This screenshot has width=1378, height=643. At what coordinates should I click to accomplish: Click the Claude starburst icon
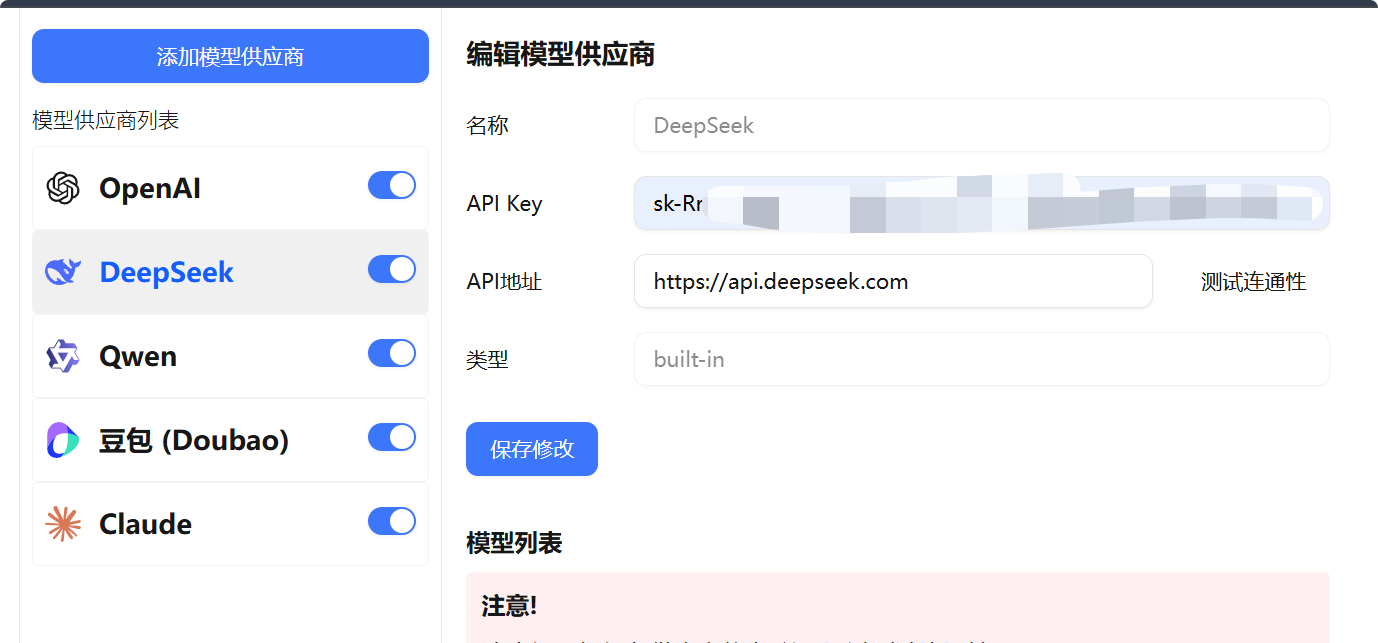[x=63, y=524]
